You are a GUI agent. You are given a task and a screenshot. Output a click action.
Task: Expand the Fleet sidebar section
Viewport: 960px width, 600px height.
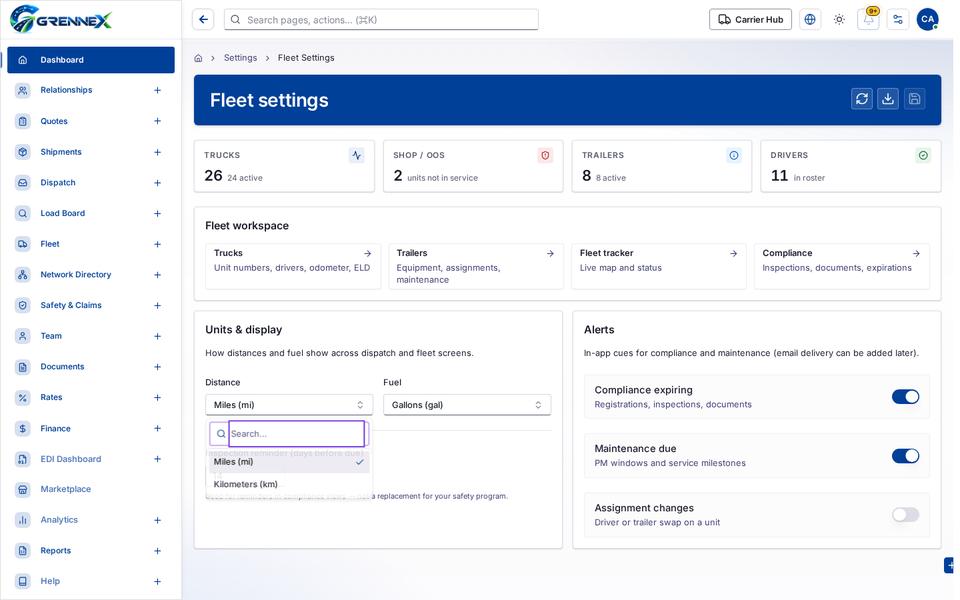click(157, 244)
